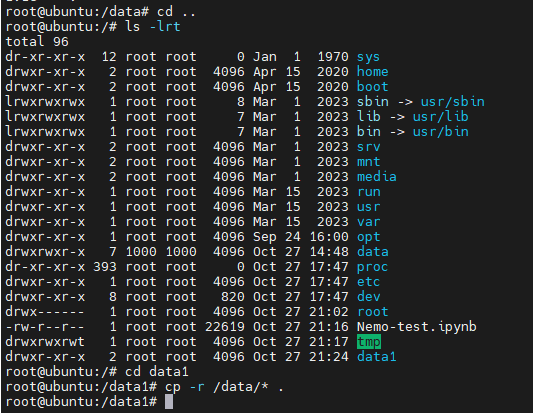
Task: Click the Nemo-test.ipynb file name
Action: pyautogui.click(x=416, y=327)
